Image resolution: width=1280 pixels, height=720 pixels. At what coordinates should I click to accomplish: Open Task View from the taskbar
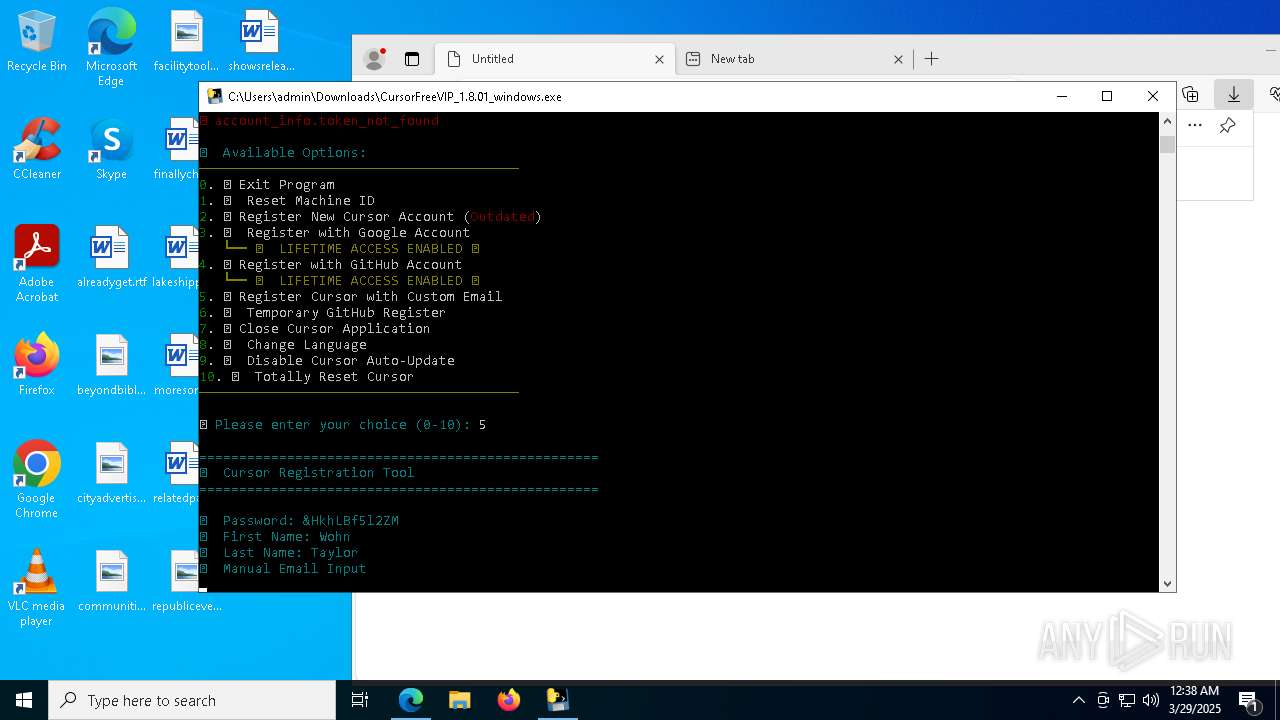click(360, 700)
